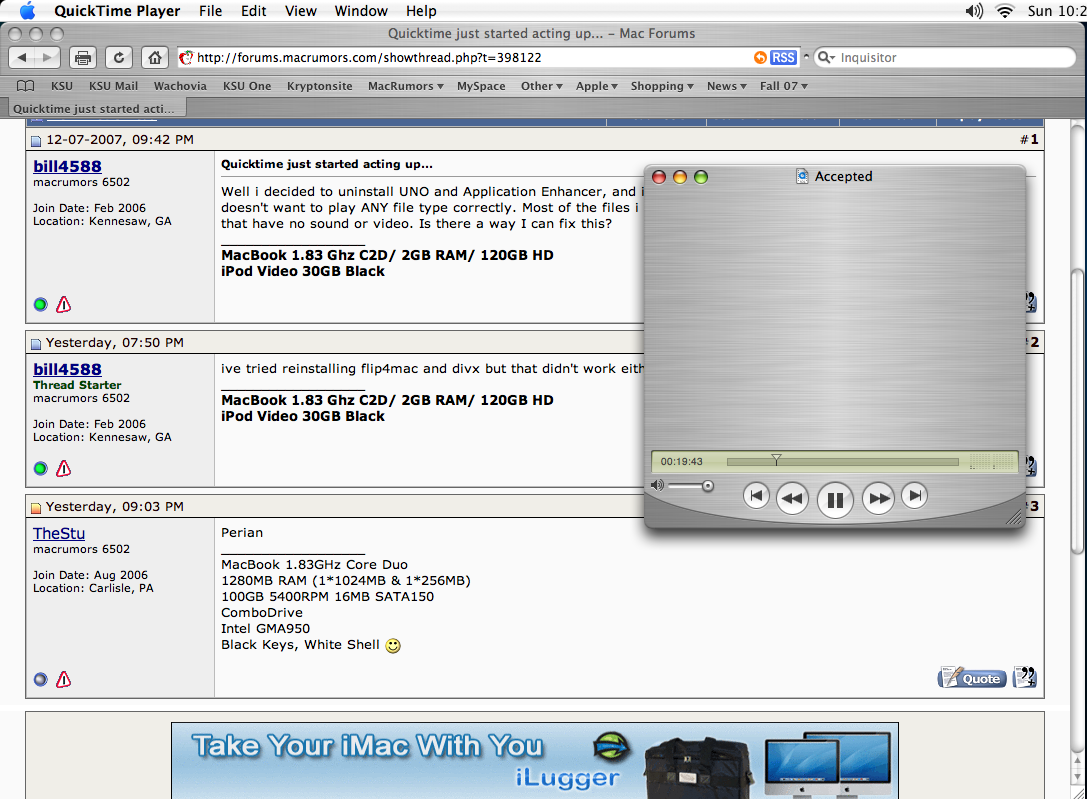Open the Wachovia bookmark
Viewport: 1087px width, 799px height.
click(180, 86)
